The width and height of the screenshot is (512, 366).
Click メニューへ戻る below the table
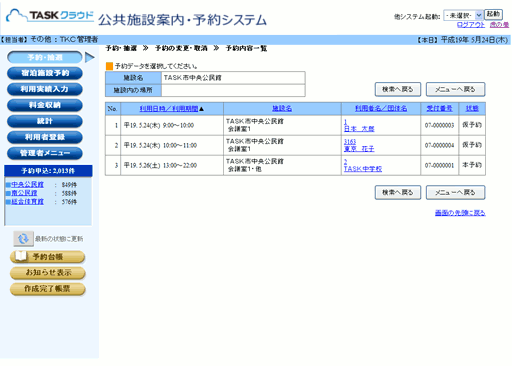point(455,192)
